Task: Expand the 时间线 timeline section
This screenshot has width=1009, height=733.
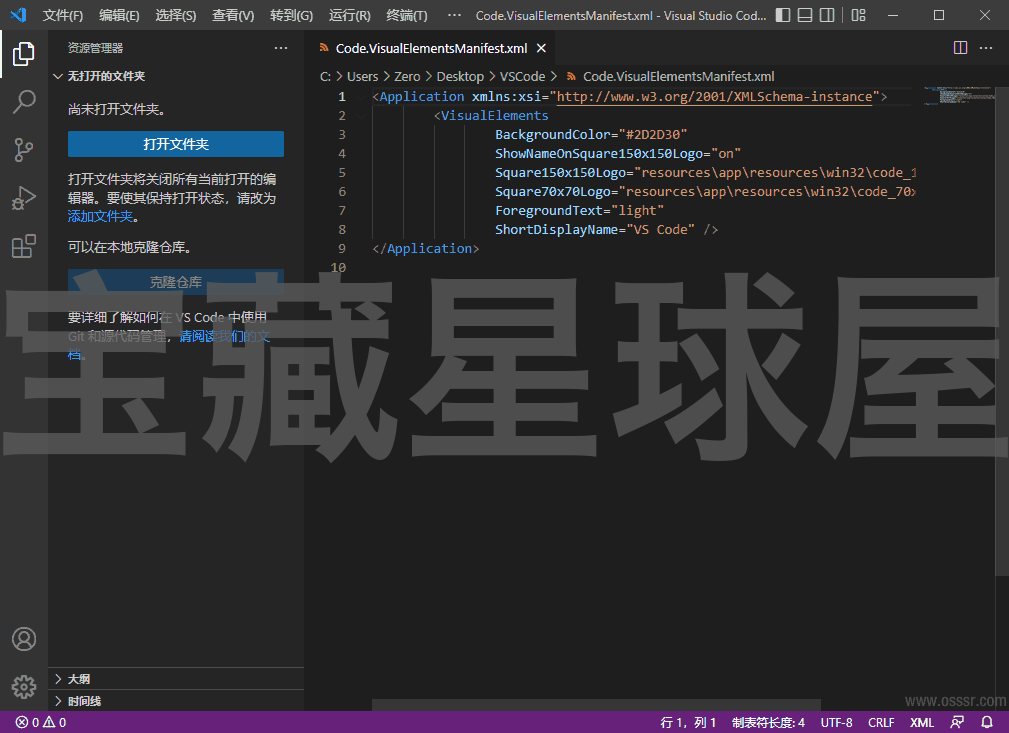Action: (x=176, y=701)
